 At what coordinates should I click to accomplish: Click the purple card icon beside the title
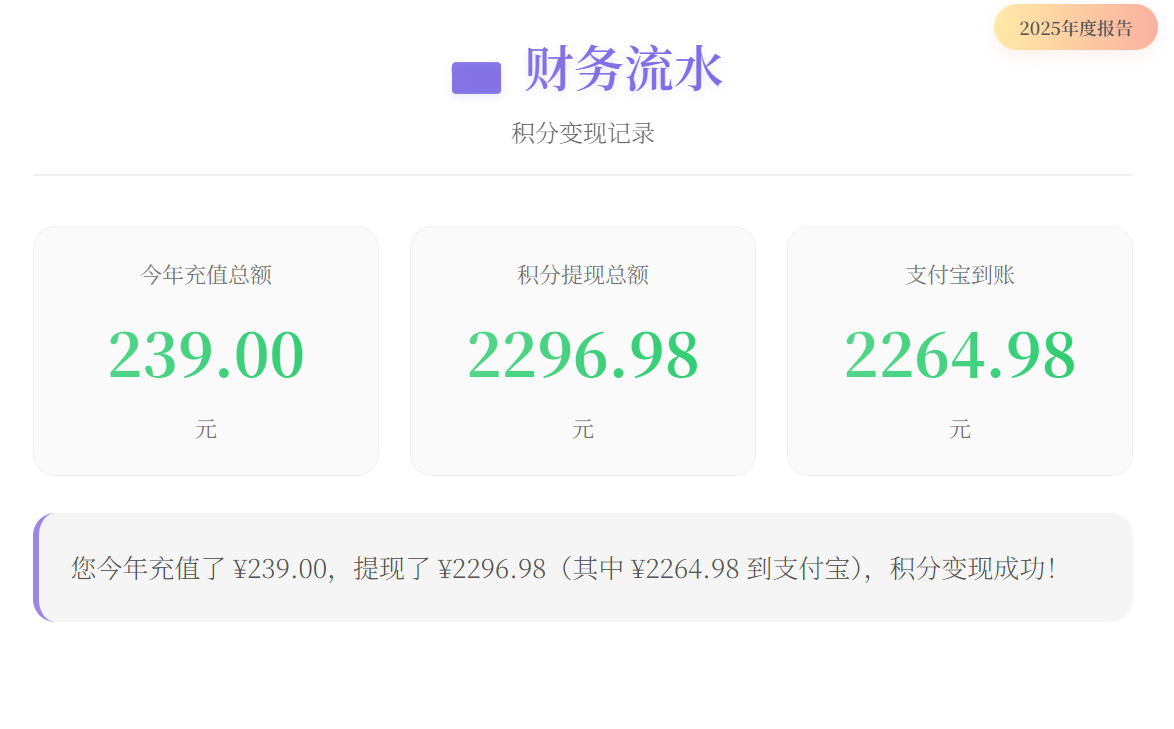pos(476,77)
